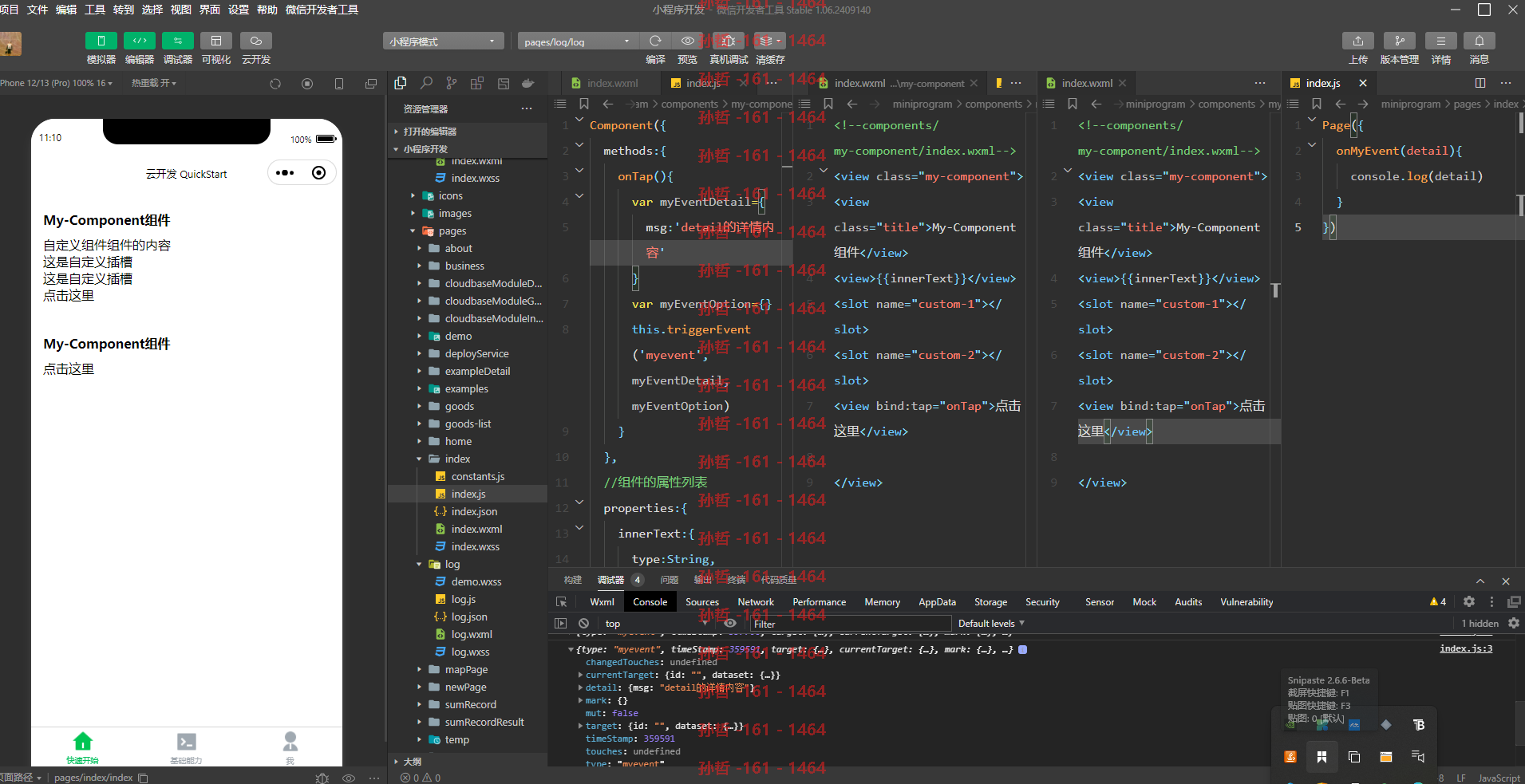Open the 热重载 开 hot reload dropdown
The image size is (1525, 784).
pyautogui.click(x=154, y=83)
